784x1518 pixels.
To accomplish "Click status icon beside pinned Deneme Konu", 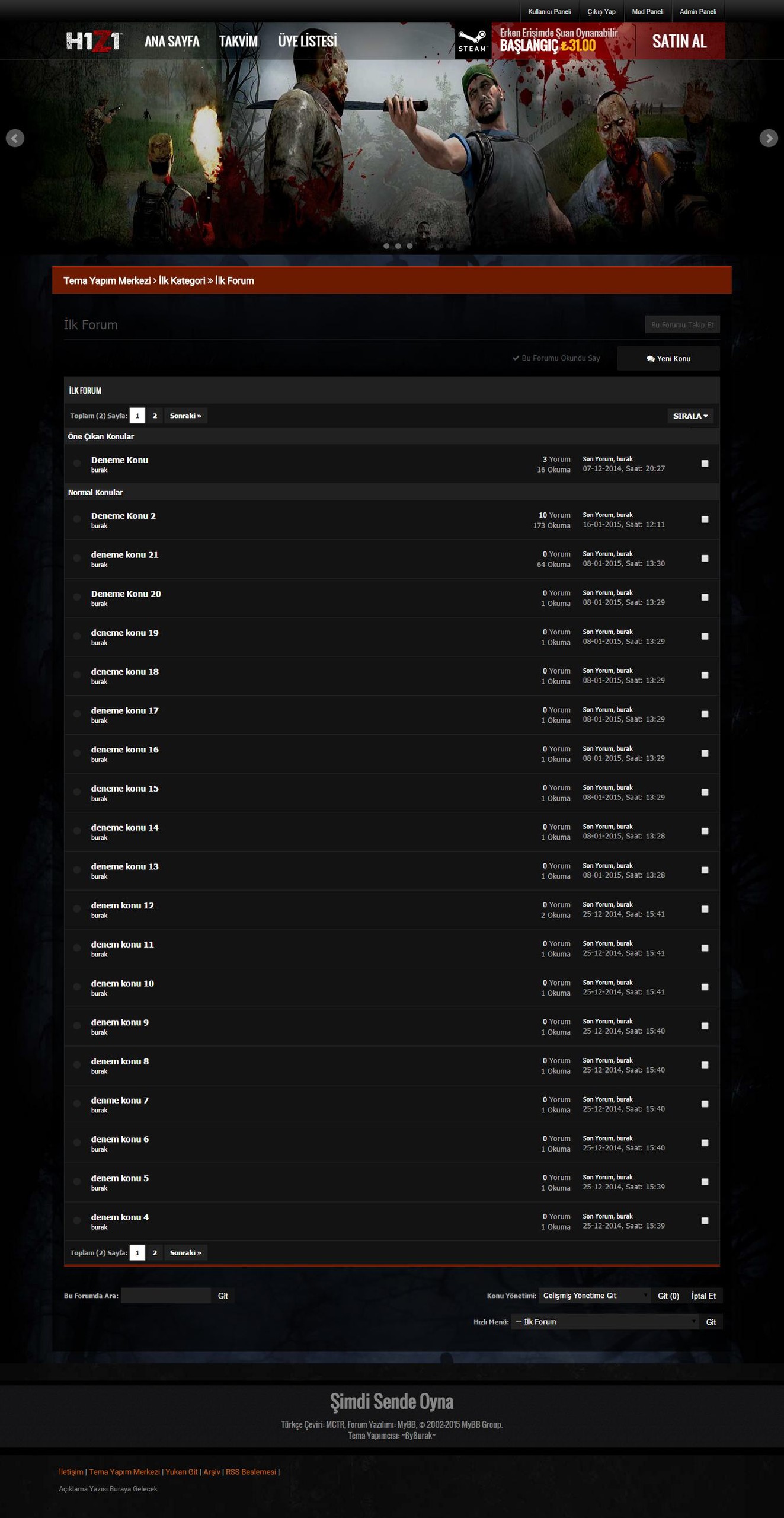I will tap(77, 464).
